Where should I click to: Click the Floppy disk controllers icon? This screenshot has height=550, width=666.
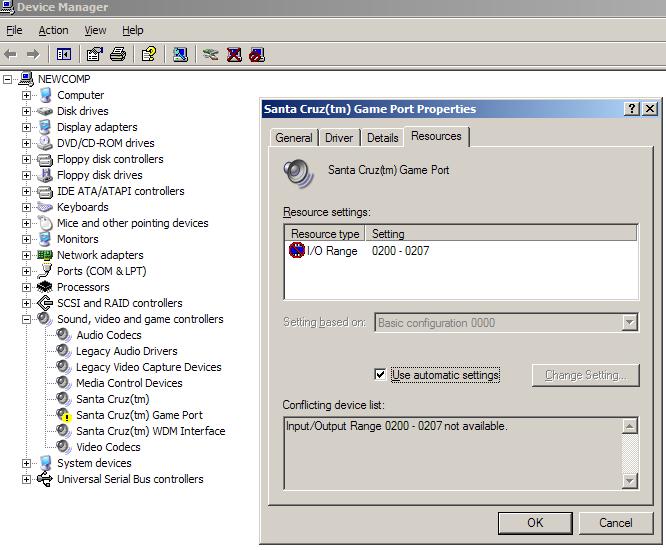pos(45,159)
